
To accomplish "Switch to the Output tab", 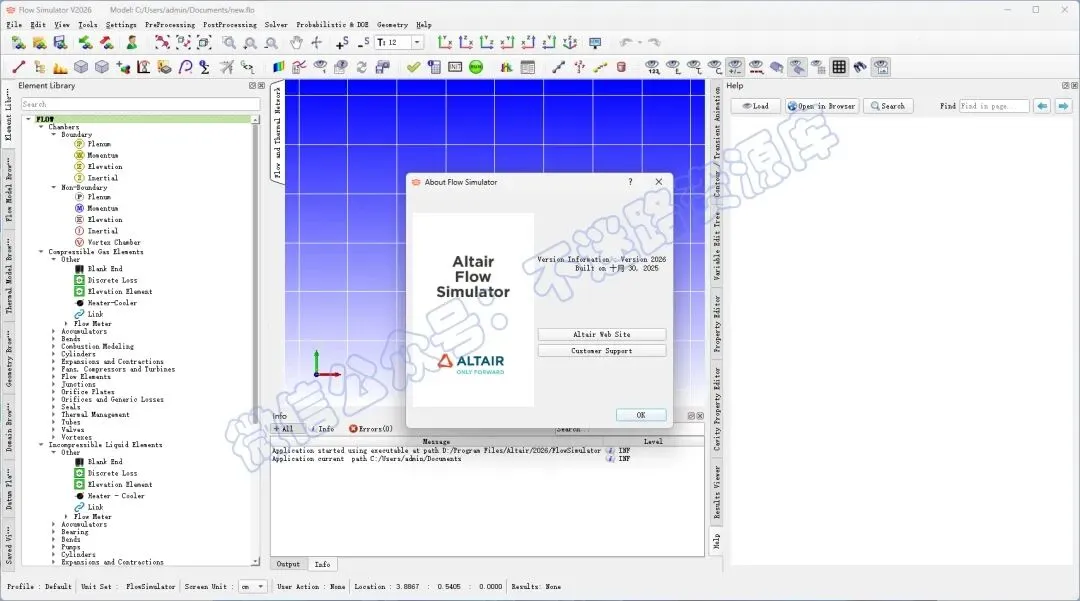I will pyautogui.click(x=288, y=565).
